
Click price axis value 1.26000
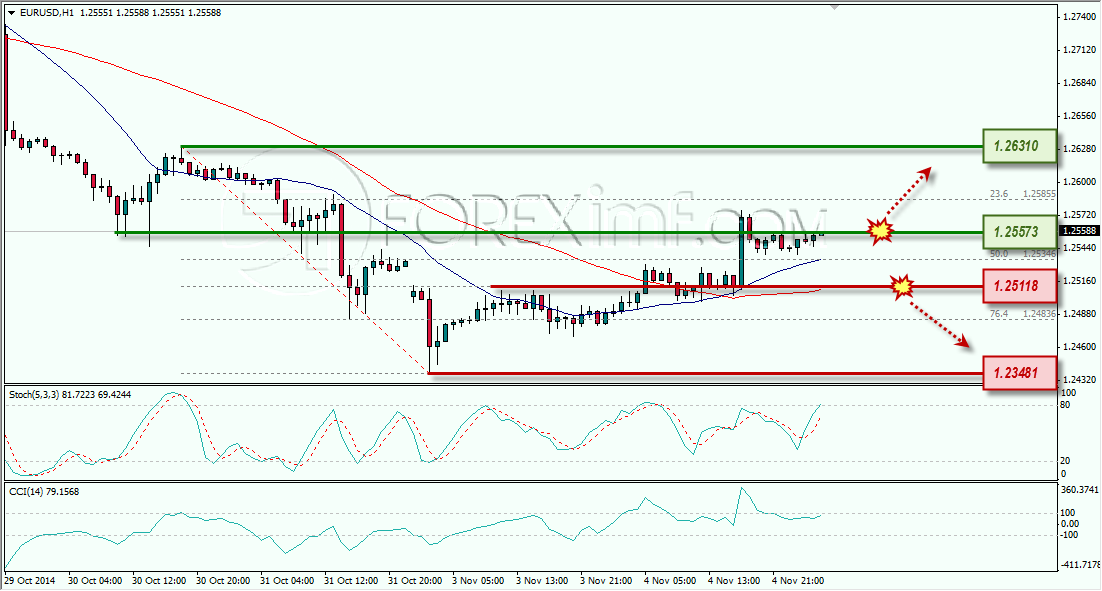[1080, 181]
